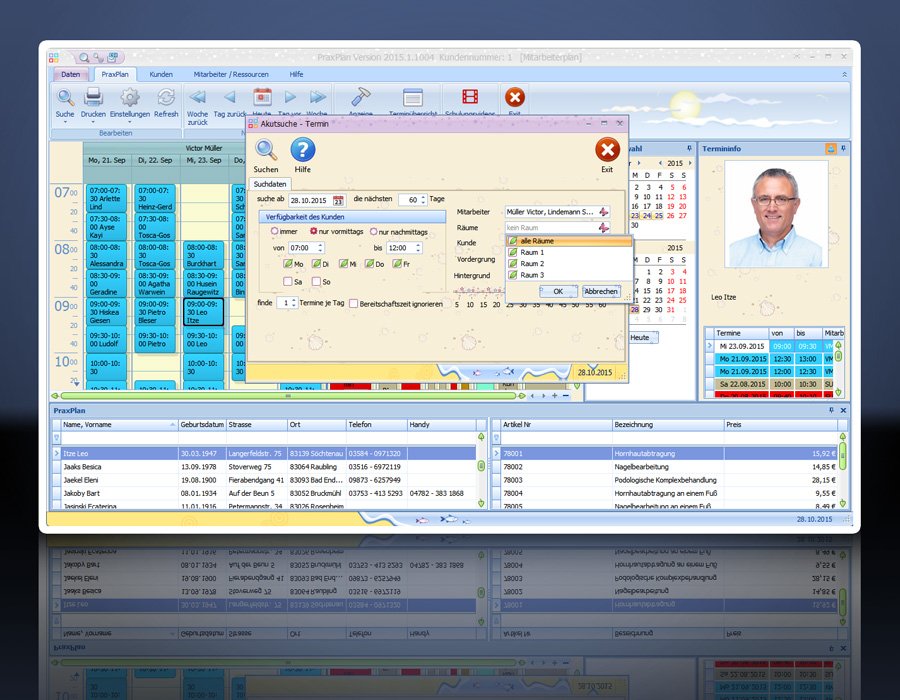Click horizontal green schedule scrollbar
Image resolution: width=900 pixels, height=700 pixels.
coord(289,396)
